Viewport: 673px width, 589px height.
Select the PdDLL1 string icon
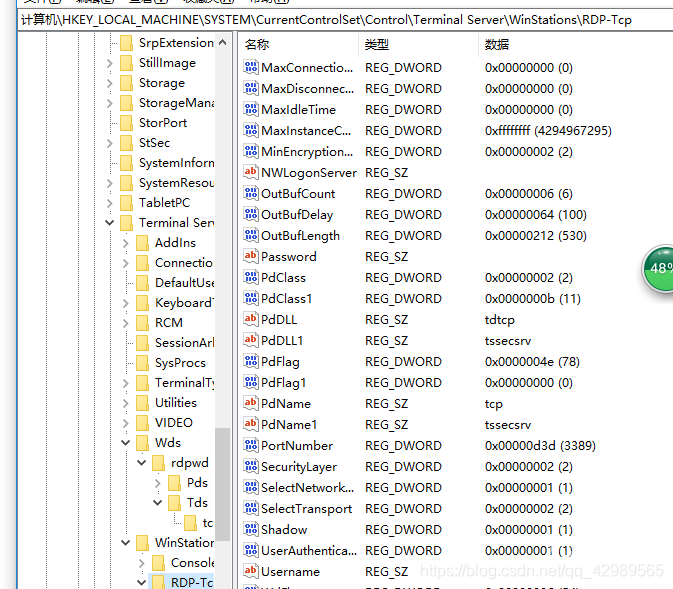pyautogui.click(x=251, y=340)
